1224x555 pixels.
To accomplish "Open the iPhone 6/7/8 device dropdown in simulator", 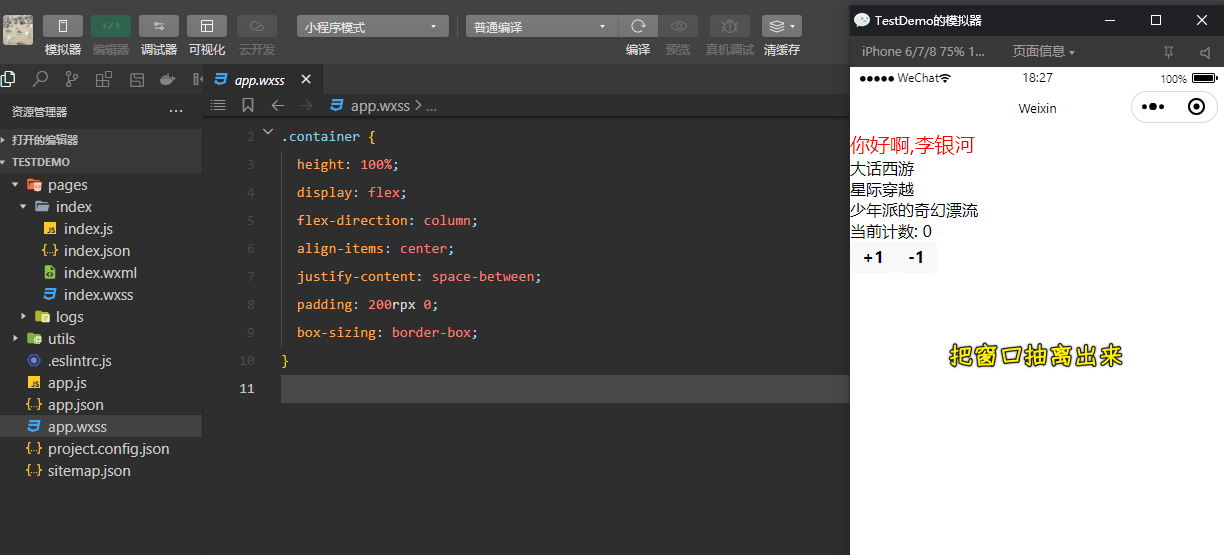I will (x=923, y=51).
